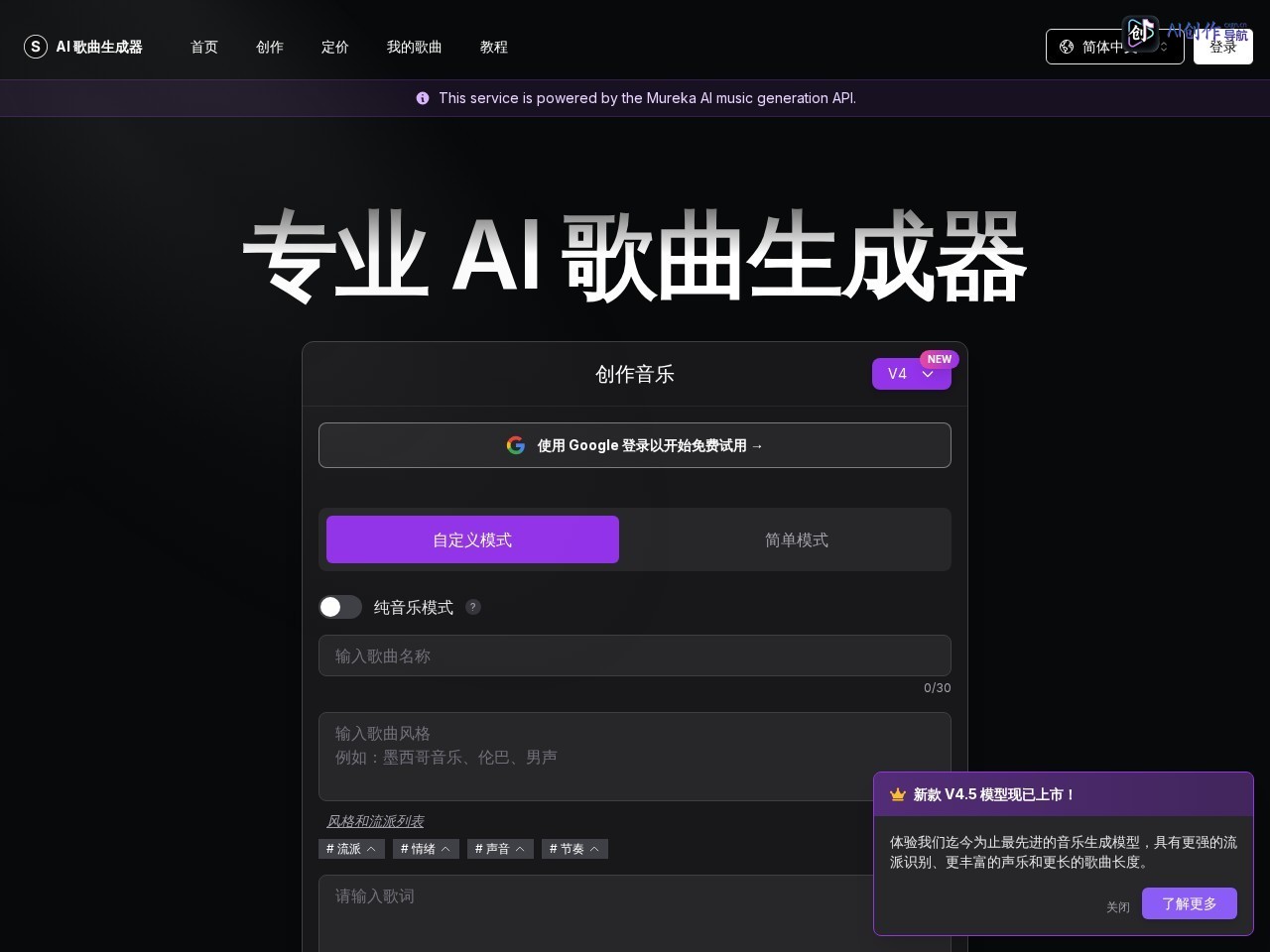Switch to 自定义模式 tab
This screenshot has width=1270, height=952.
click(472, 539)
